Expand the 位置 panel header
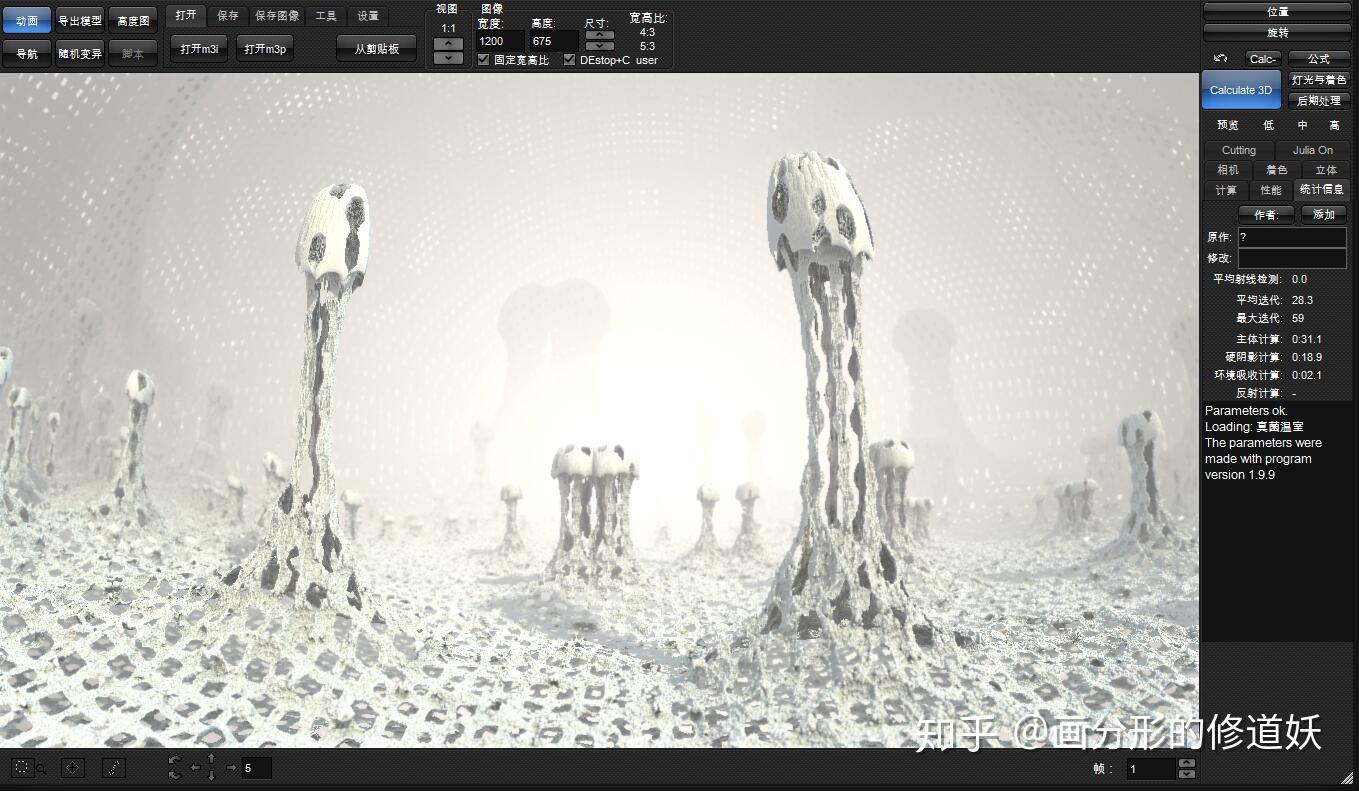Viewport: 1359px width, 791px height. (x=1277, y=12)
